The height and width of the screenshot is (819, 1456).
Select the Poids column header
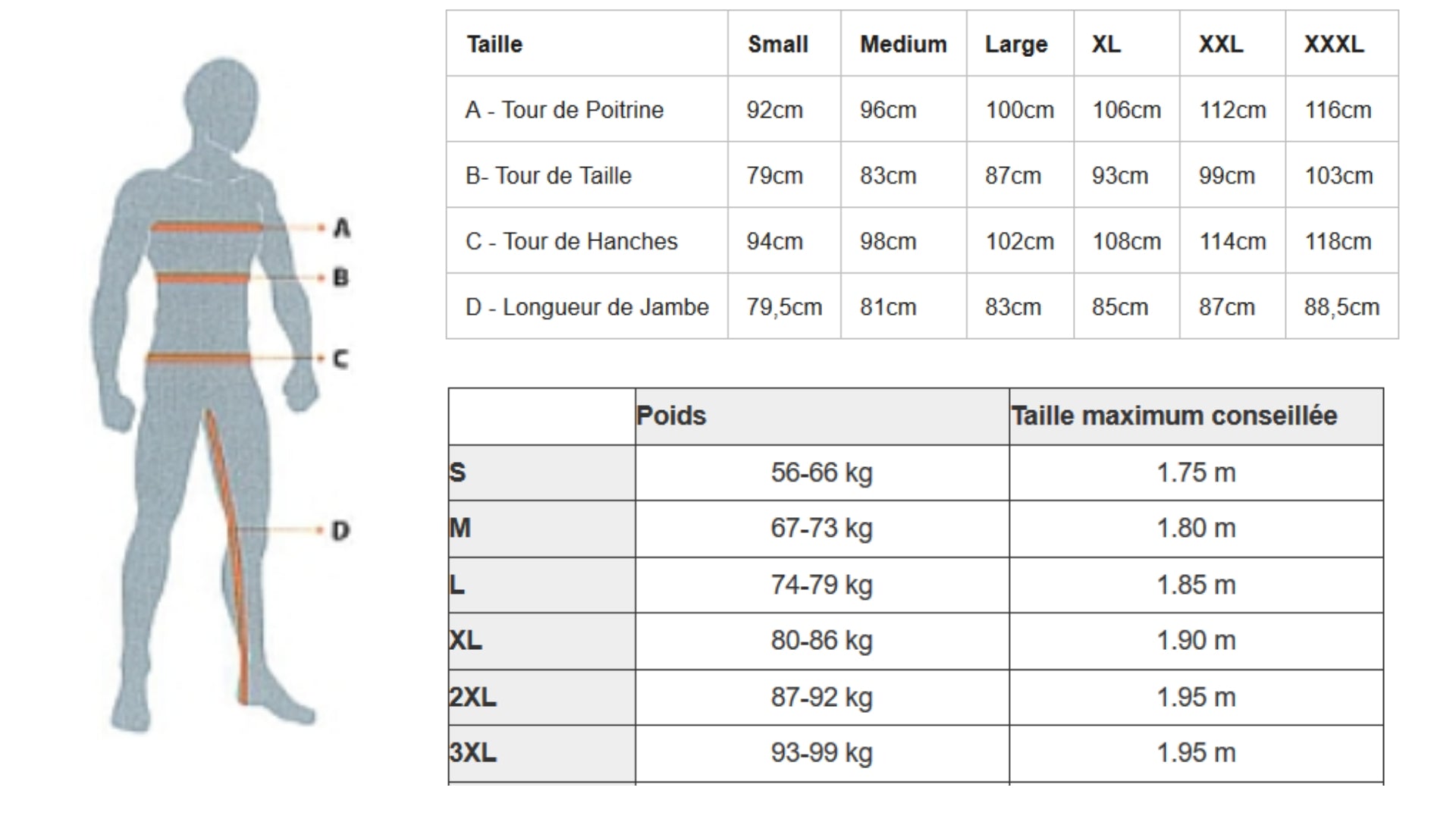click(671, 416)
